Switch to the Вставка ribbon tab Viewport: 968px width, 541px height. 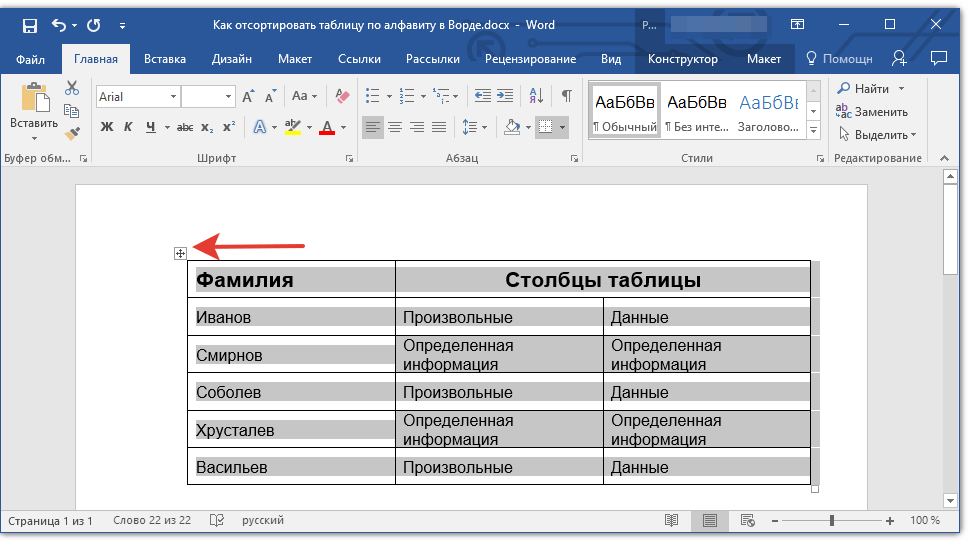(164, 59)
